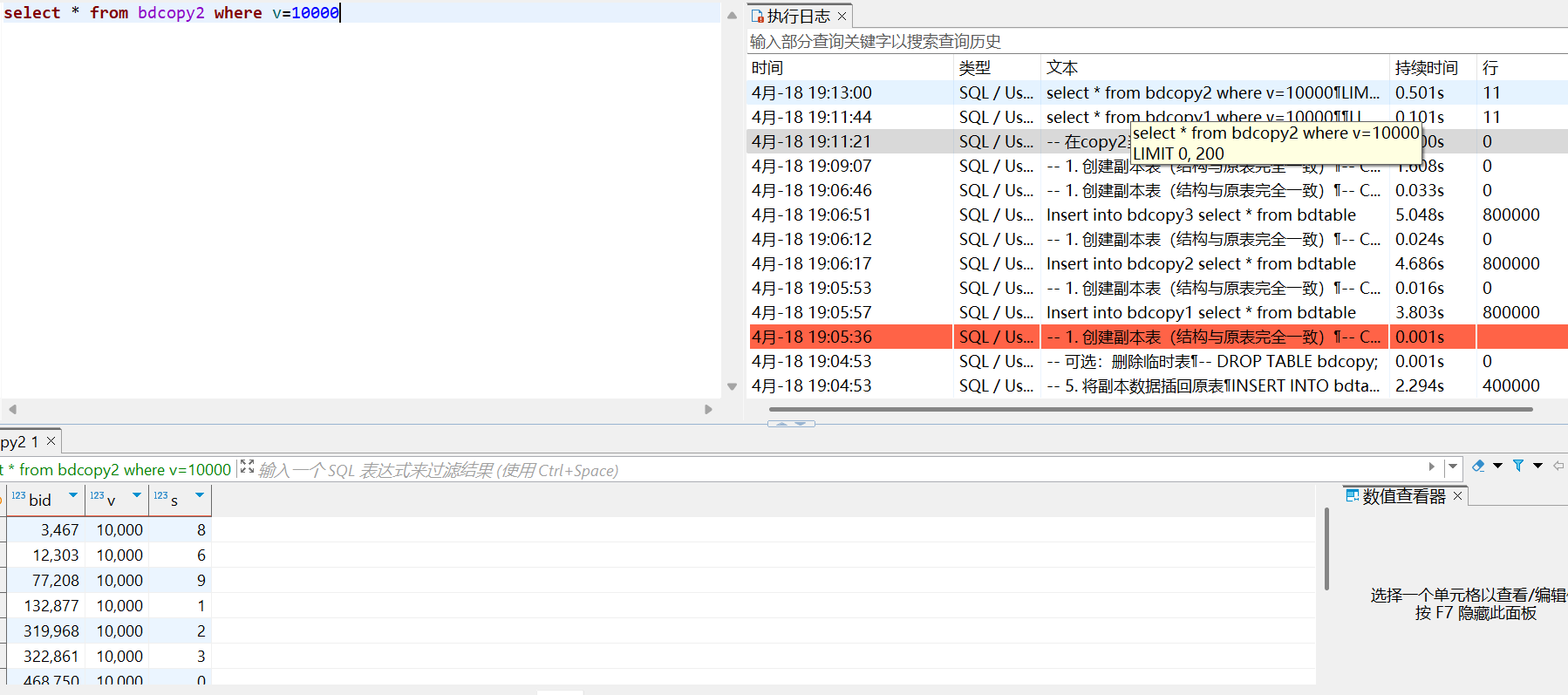Click the green query text above results
The height and width of the screenshot is (695, 1568).
(117, 470)
